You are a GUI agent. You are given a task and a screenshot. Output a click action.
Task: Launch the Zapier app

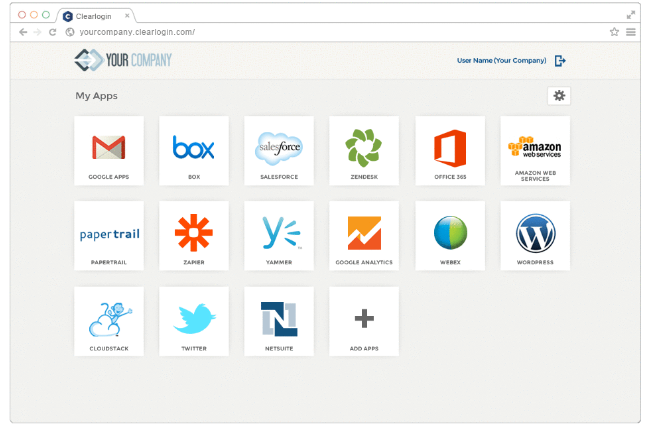[x=194, y=236]
